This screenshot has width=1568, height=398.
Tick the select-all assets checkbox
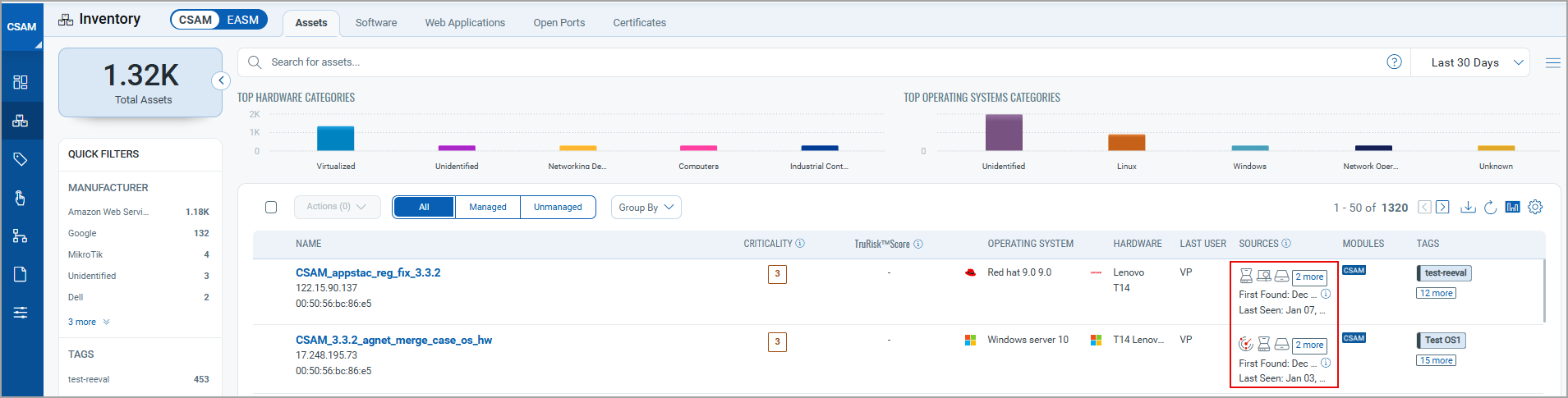click(271, 207)
